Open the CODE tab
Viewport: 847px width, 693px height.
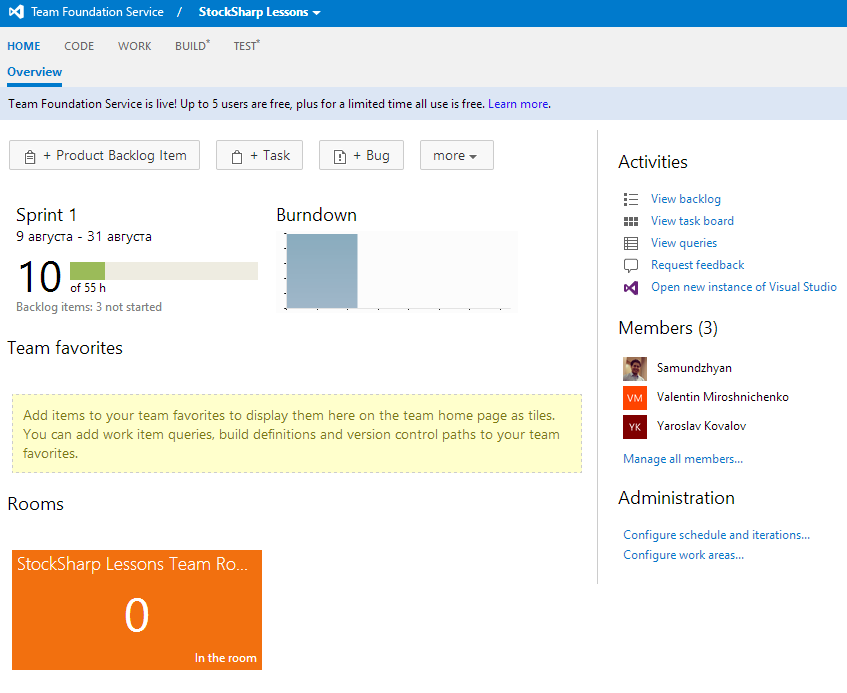click(79, 46)
